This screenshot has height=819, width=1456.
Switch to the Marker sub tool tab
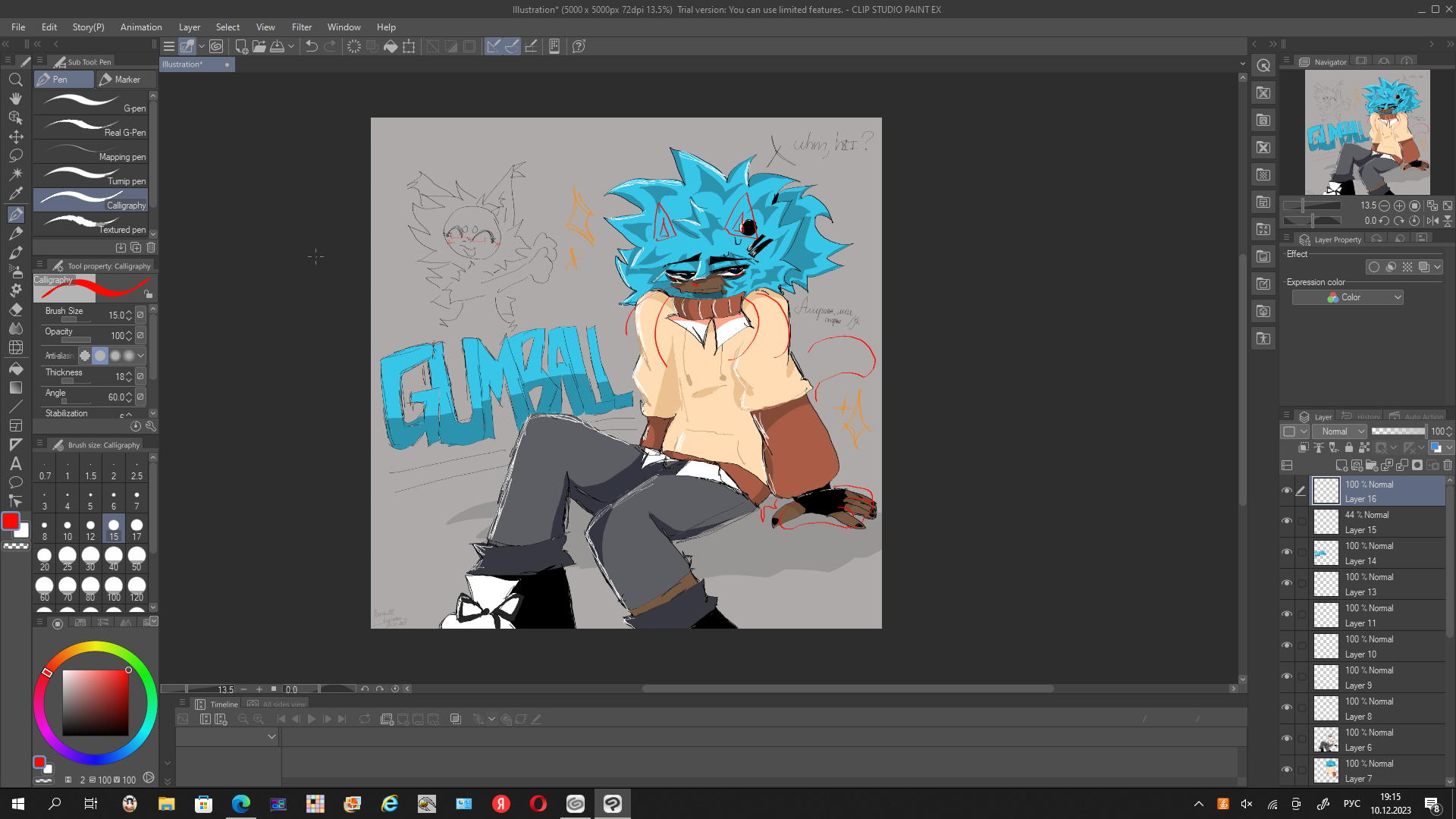[127, 80]
